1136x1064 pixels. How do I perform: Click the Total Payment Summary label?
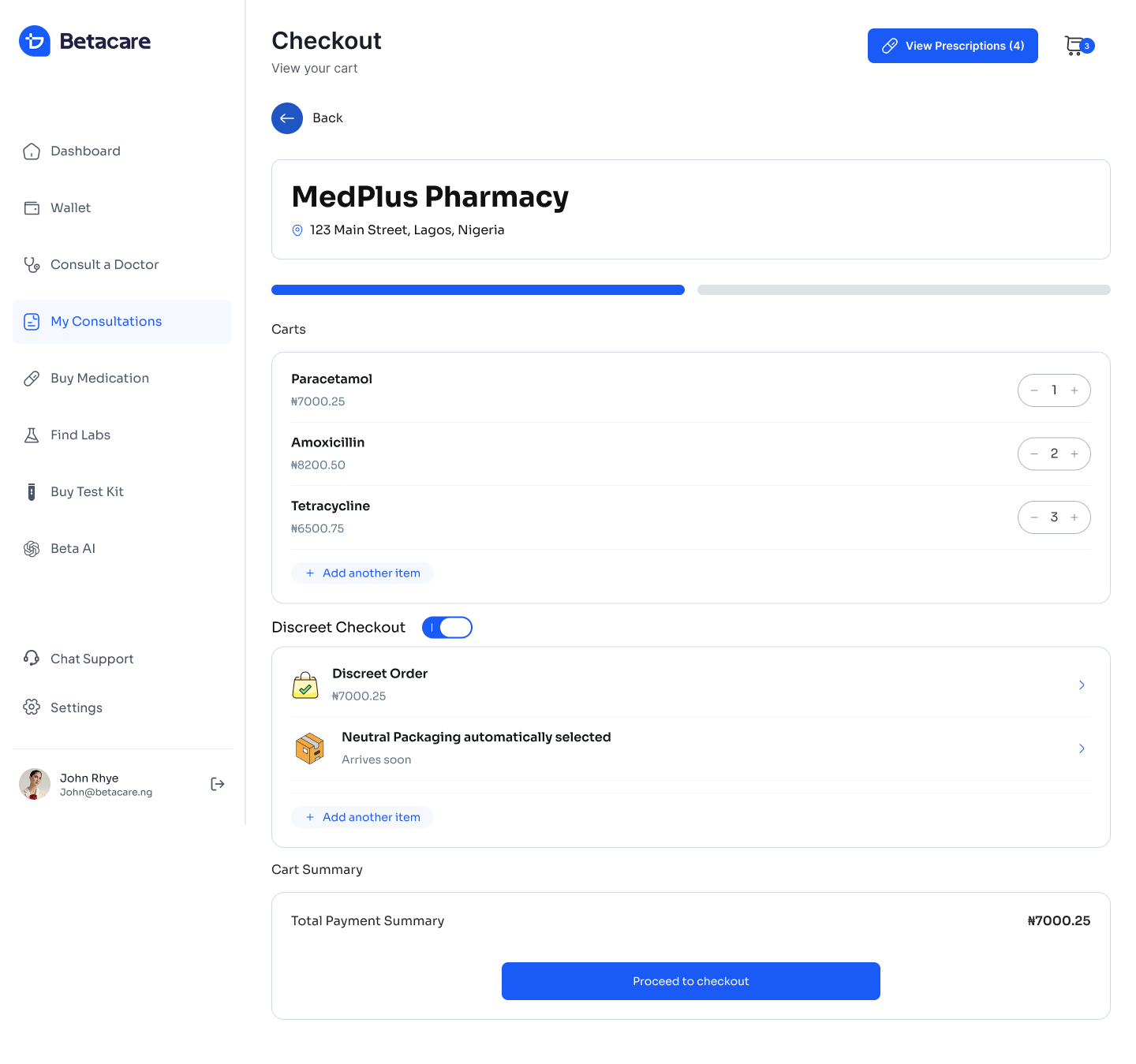[x=368, y=921]
